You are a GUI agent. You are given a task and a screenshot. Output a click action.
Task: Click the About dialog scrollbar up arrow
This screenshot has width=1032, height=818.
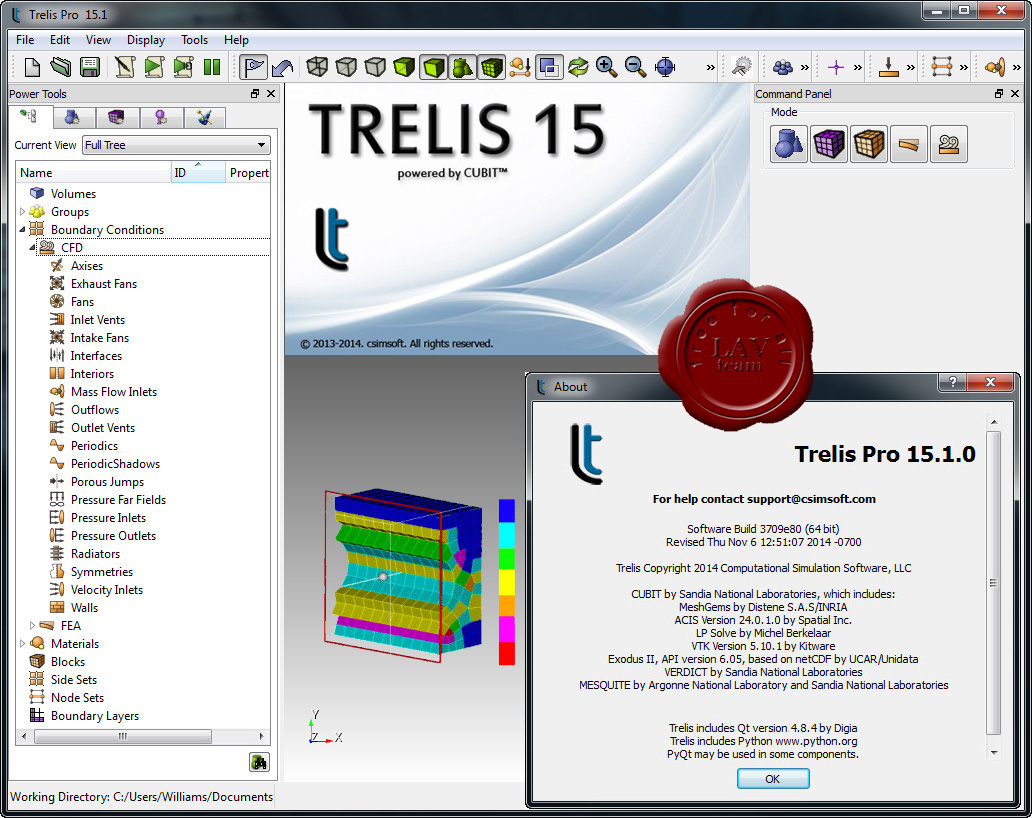(x=994, y=422)
